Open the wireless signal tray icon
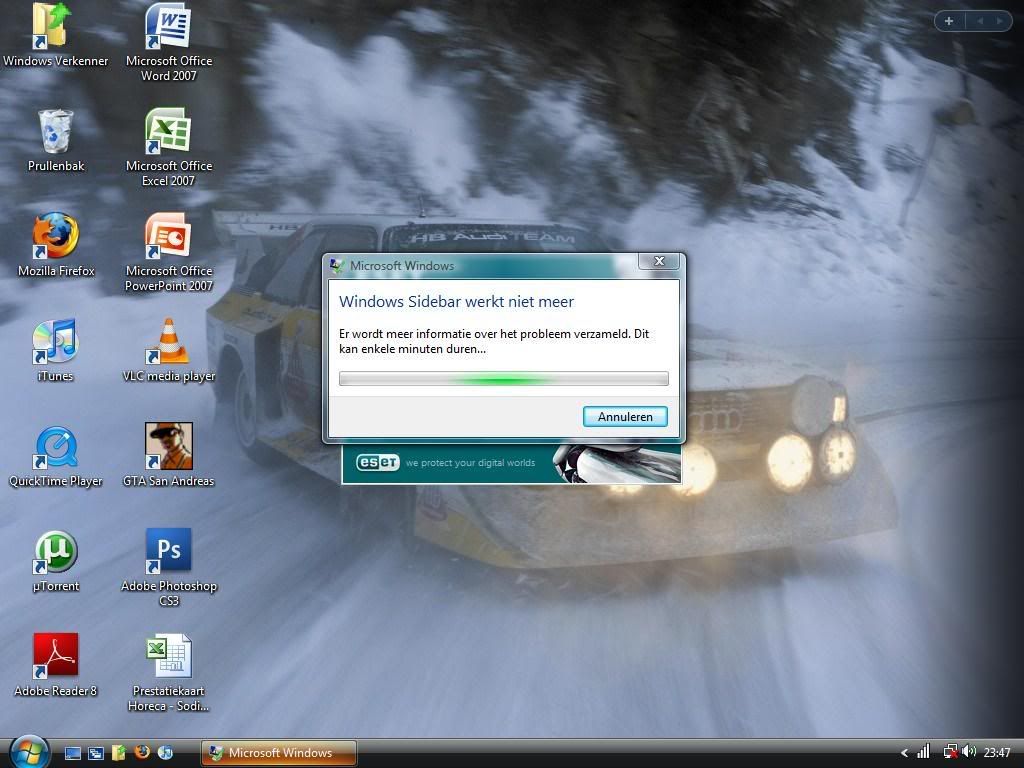 923,752
